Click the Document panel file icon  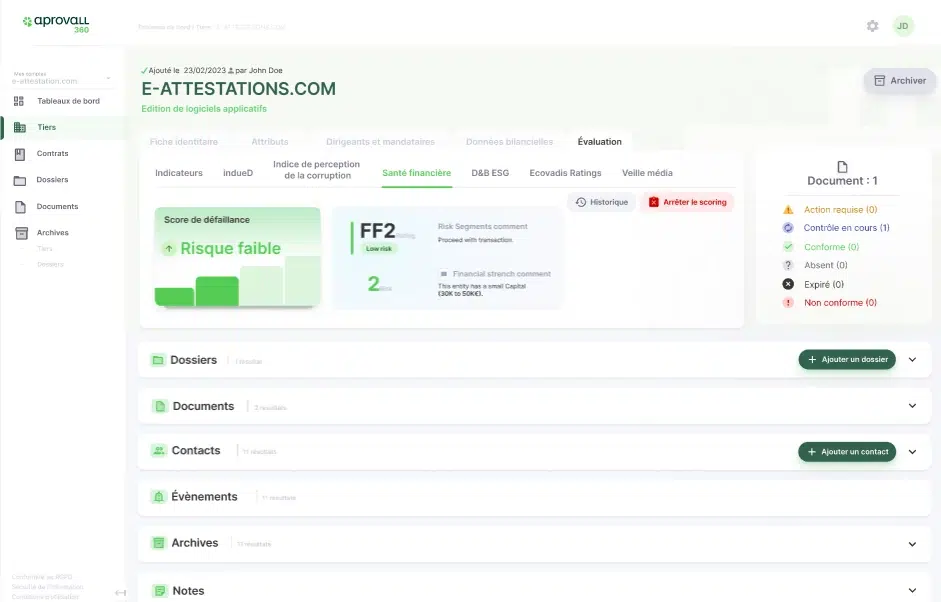tap(842, 167)
